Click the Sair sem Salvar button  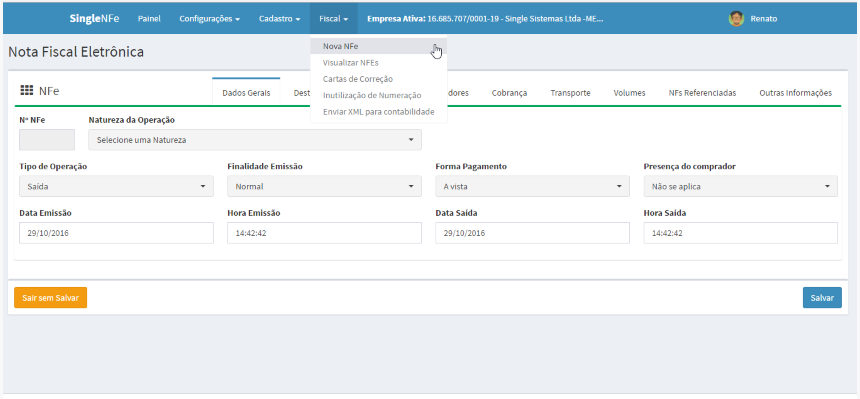tap(50, 297)
